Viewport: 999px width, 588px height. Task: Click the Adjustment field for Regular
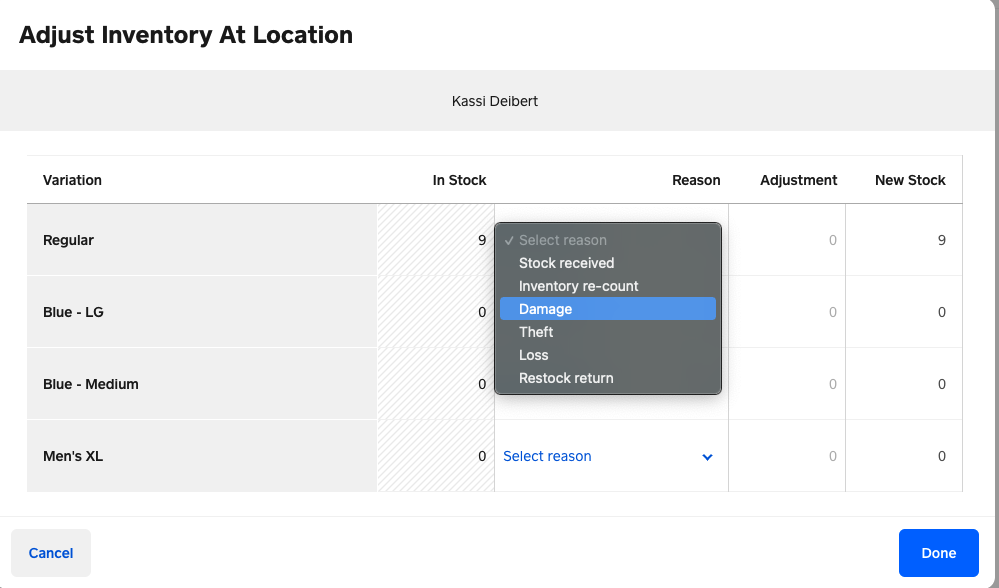[787, 240]
